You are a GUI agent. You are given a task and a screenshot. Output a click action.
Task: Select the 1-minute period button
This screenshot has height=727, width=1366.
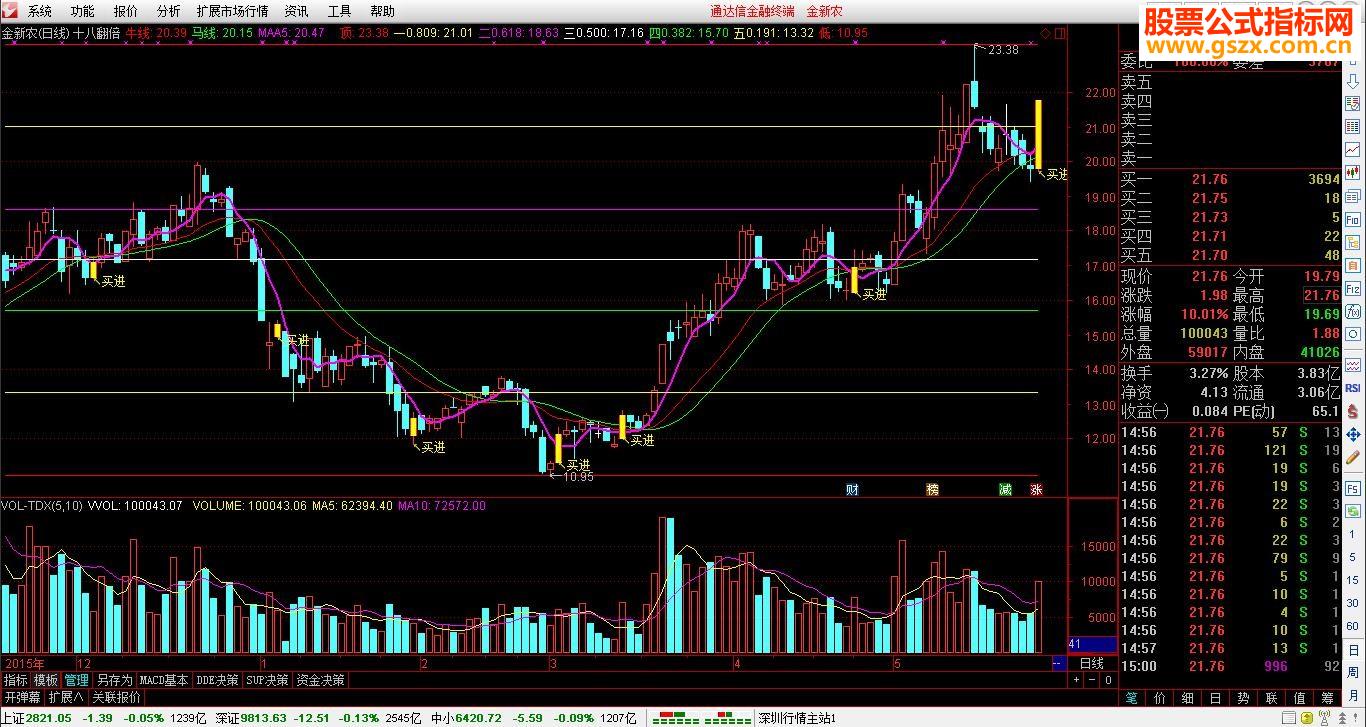[x=1353, y=532]
